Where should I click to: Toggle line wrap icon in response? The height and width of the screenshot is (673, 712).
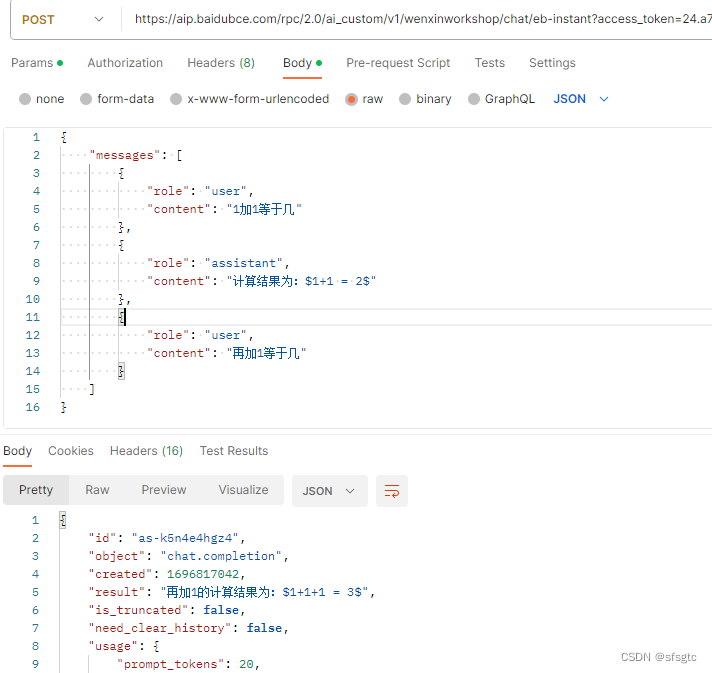click(x=392, y=491)
